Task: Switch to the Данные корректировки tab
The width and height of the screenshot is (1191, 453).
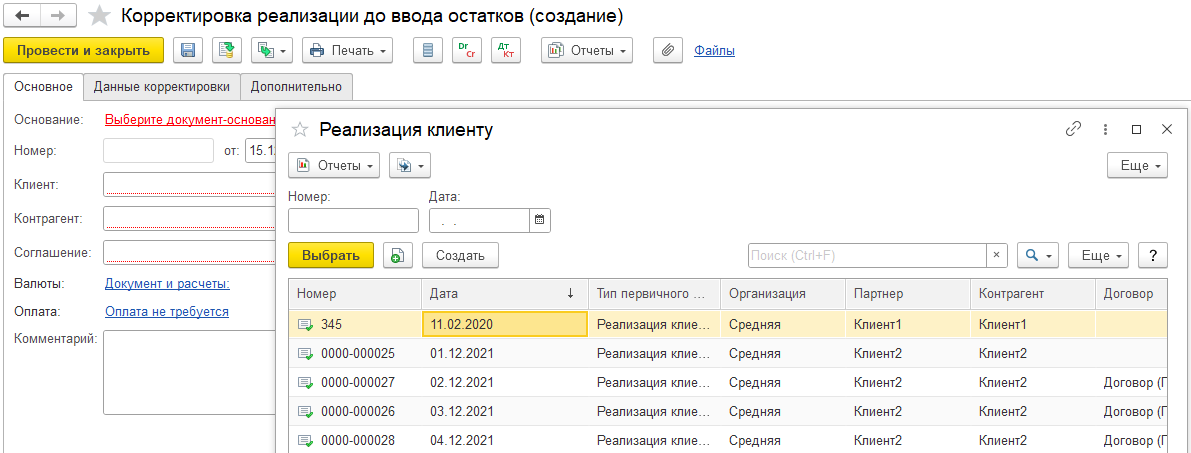Action: click(161, 87)
